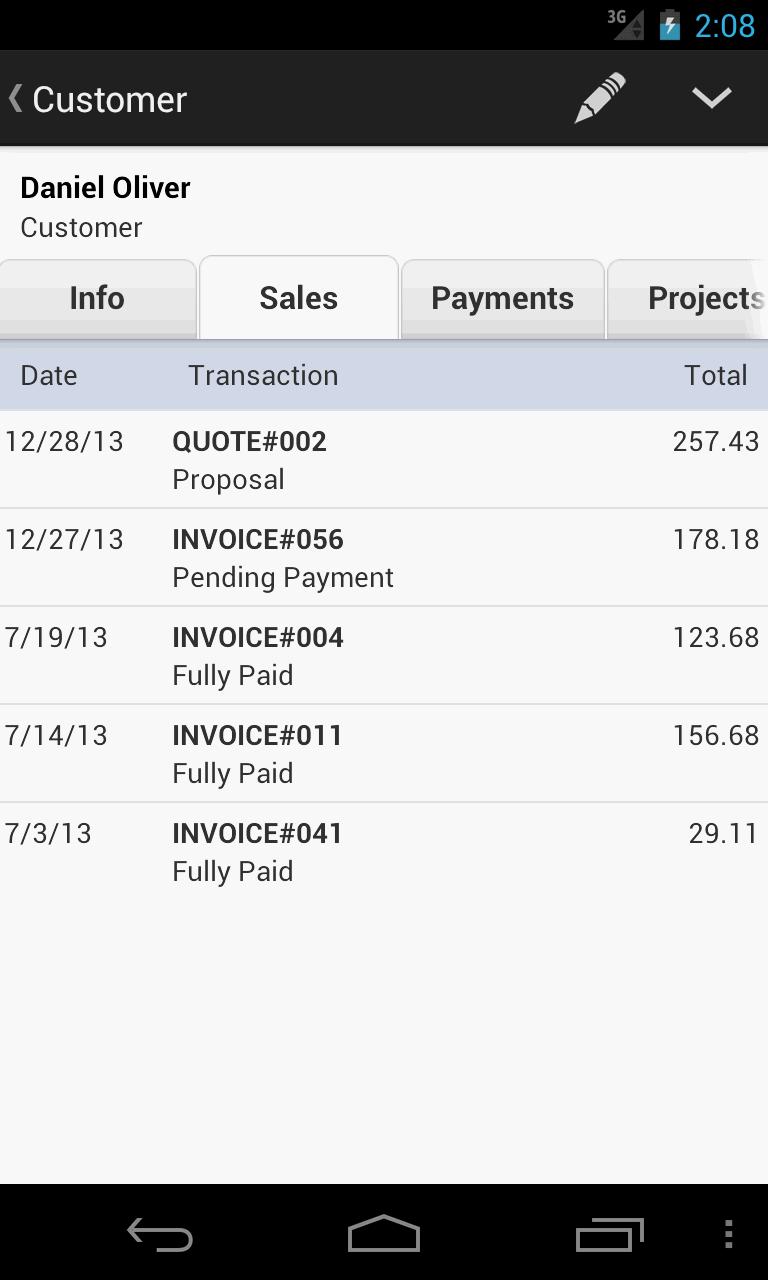Tap the 3G signal indicator
The height and width of the screenshot is (1280, 768).
tap(626, 24)
